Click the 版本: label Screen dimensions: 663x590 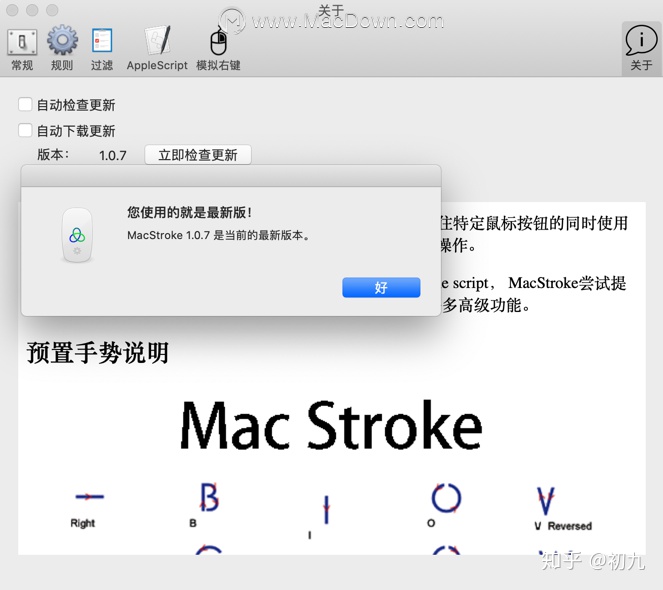(53, 154)
